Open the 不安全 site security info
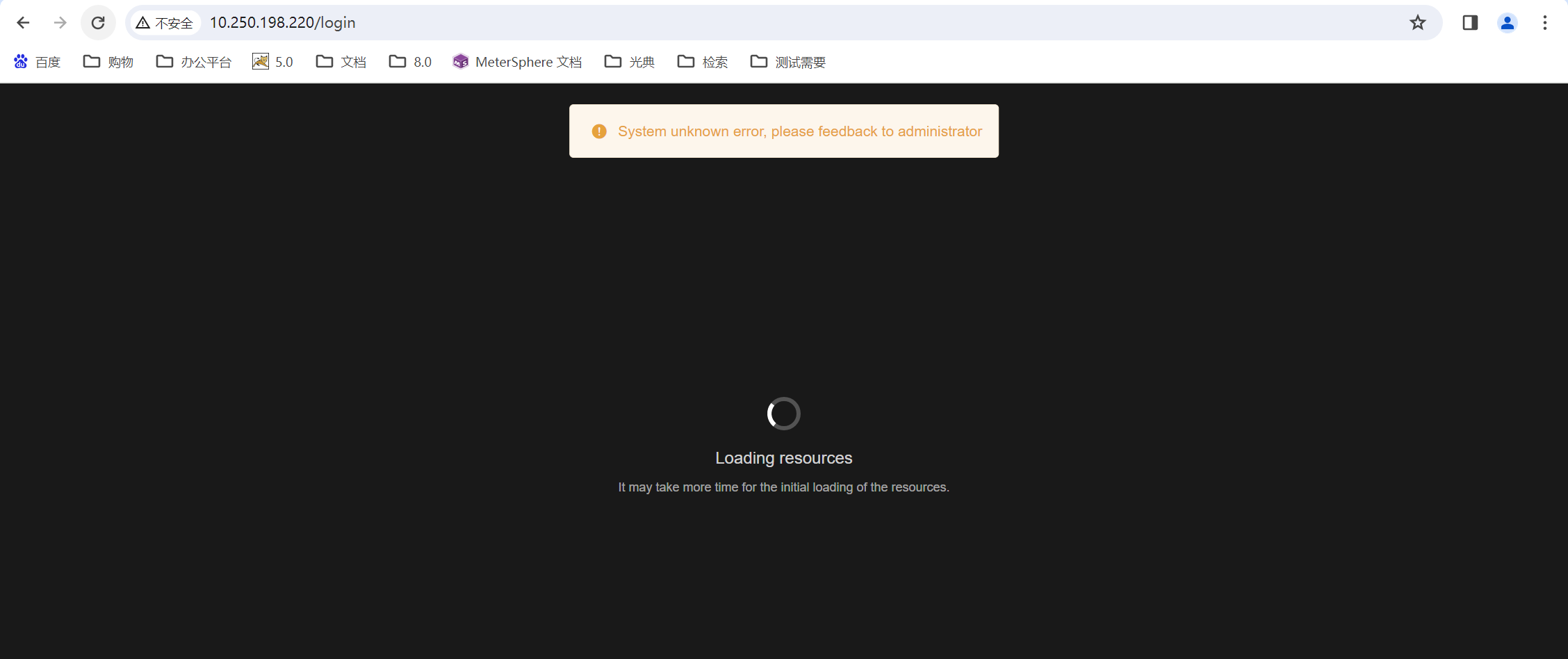This screenshot has height=659, width=1568. pyautogui.click(x=165, y=23)
